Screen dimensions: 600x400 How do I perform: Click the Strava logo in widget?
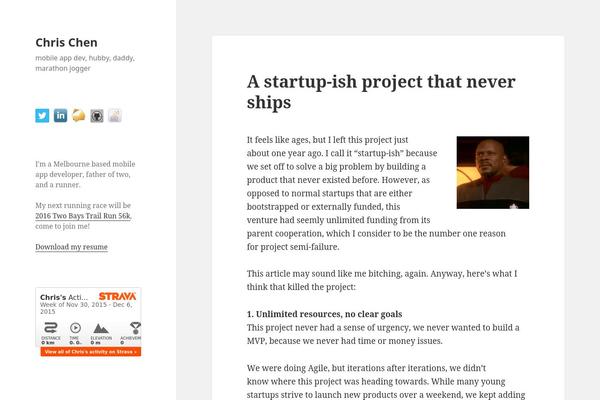[x=117, y=296]
